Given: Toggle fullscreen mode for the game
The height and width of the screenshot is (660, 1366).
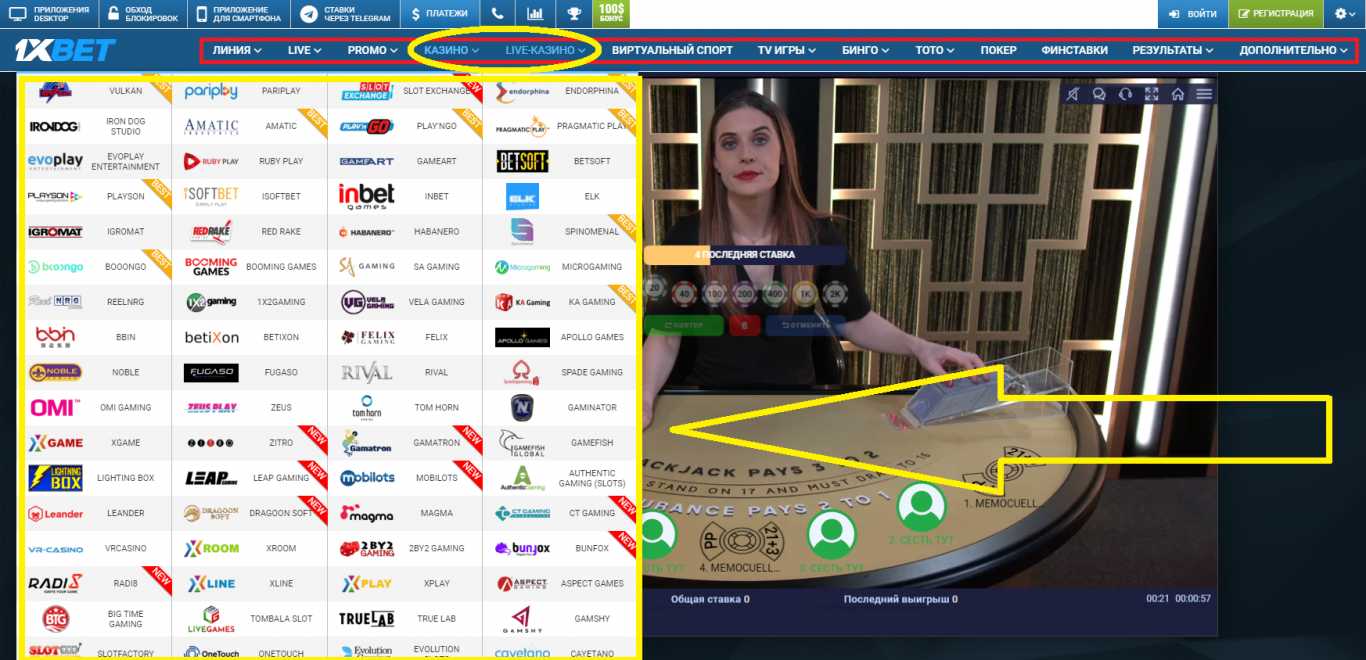Looking at the screenshot, I should (1151, 94).
